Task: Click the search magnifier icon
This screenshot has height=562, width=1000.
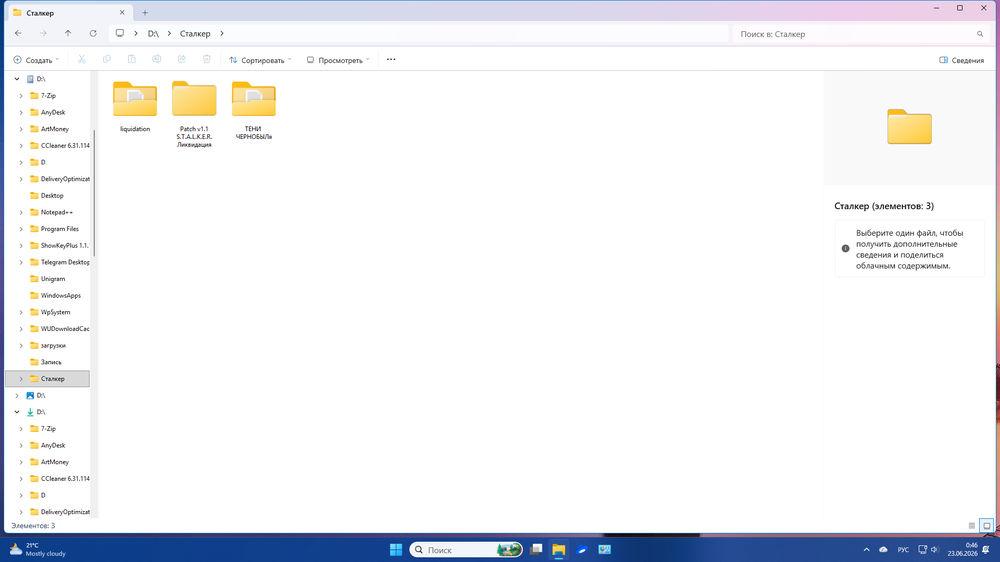Action: coord(980,34)
